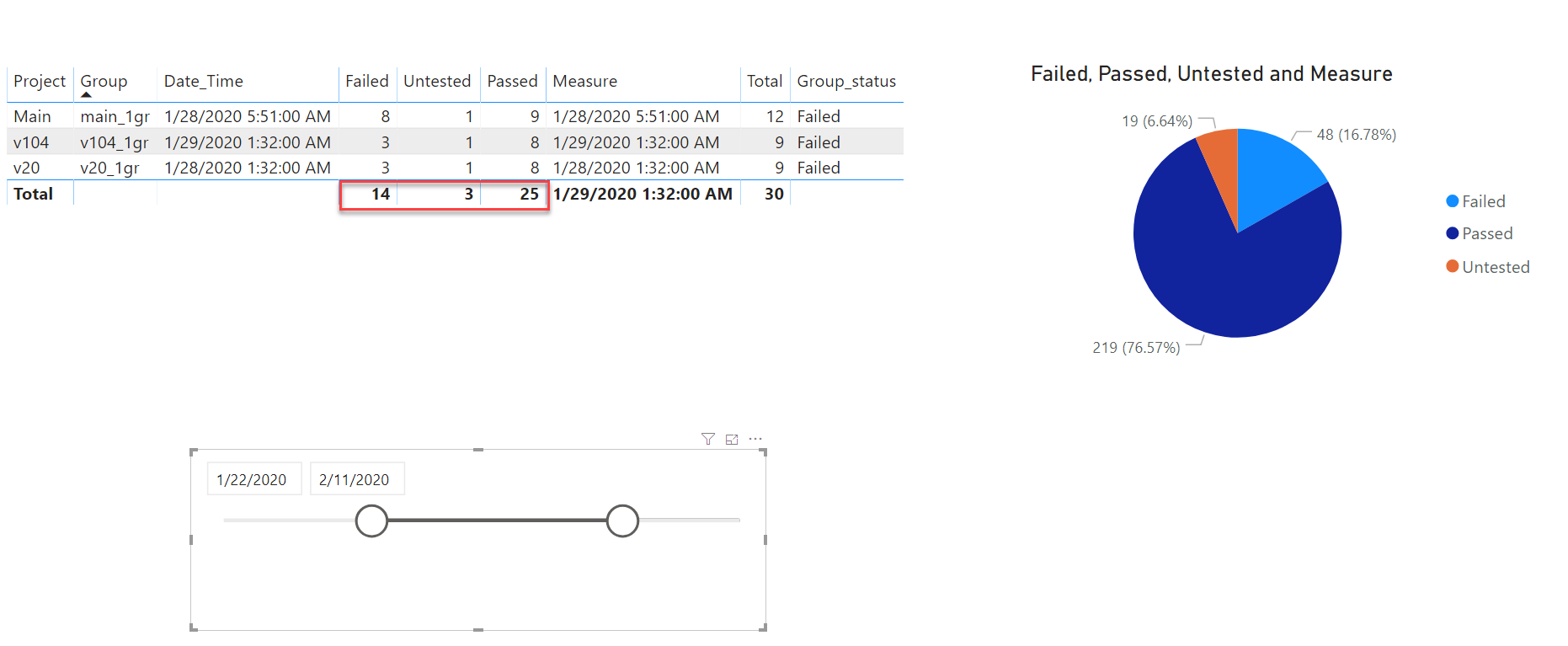This screenshot has width=1568, height=646.
Task: Open the slicer's more options ellipsis
Action: click(x=755, y=439)
